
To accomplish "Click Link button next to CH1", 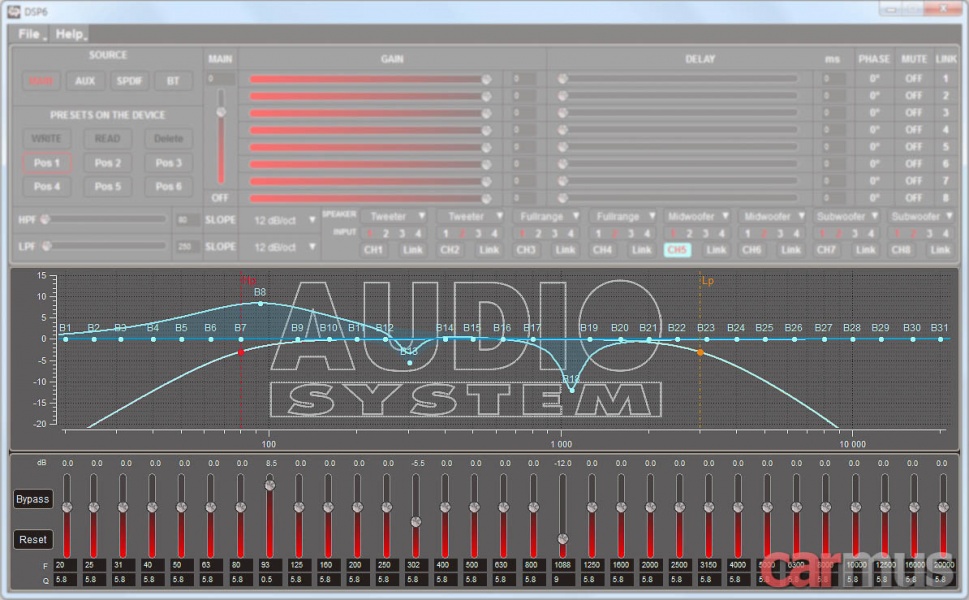I will pos(412,250).
